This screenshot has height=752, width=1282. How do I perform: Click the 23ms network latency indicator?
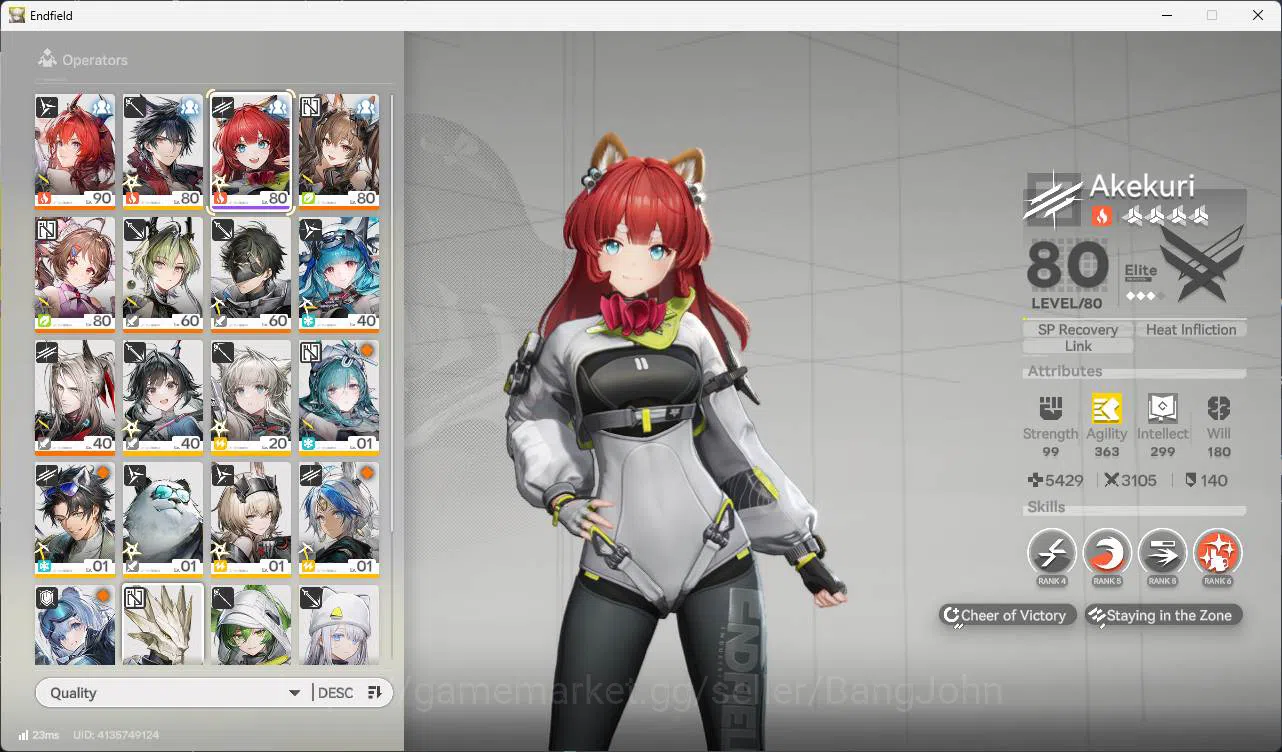39,736
